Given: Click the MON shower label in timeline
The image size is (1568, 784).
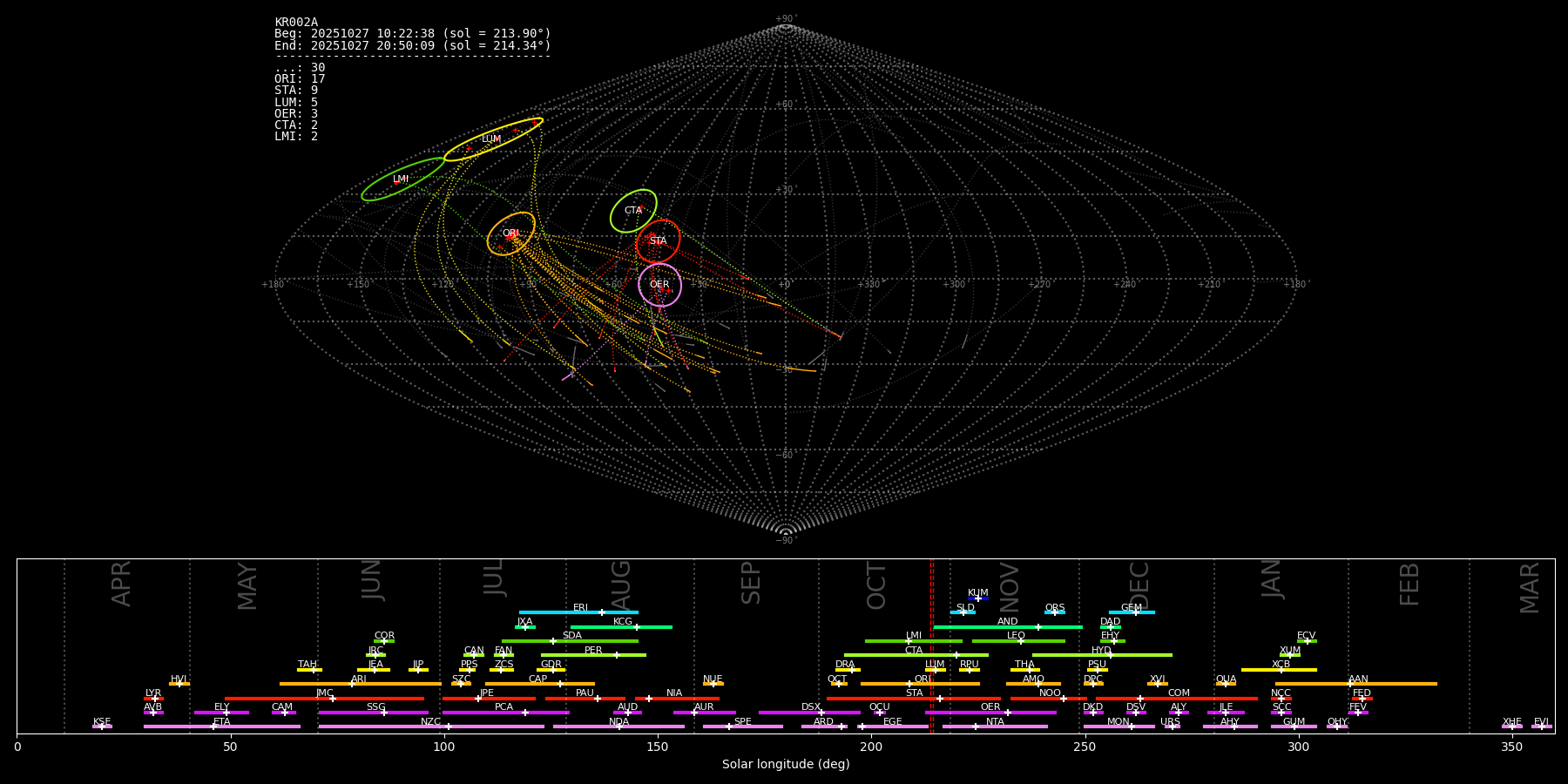Looking at the screenshot, I should click(x=1119, y=722).
